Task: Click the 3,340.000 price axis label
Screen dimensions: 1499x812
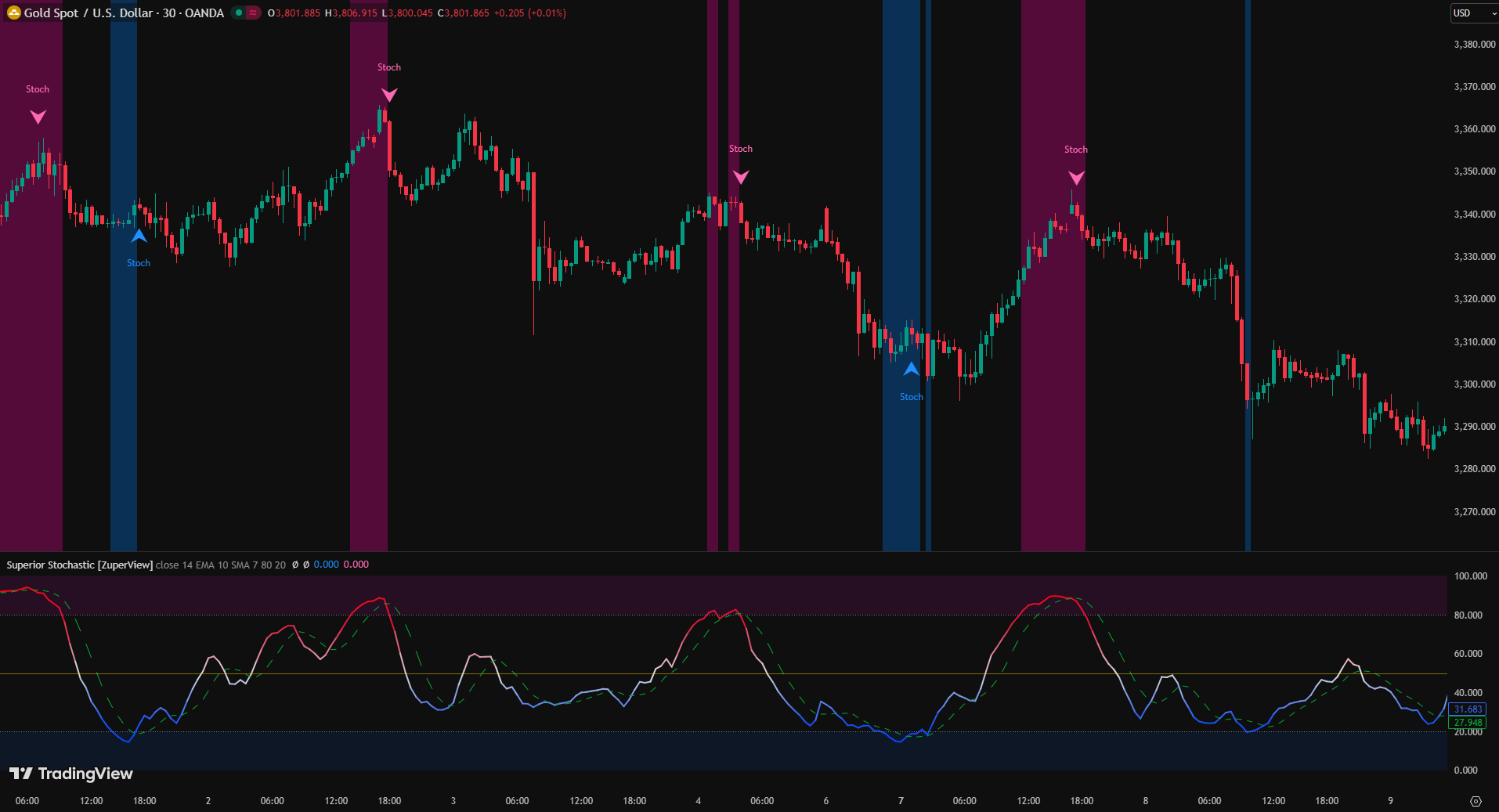Action: 1474,215
